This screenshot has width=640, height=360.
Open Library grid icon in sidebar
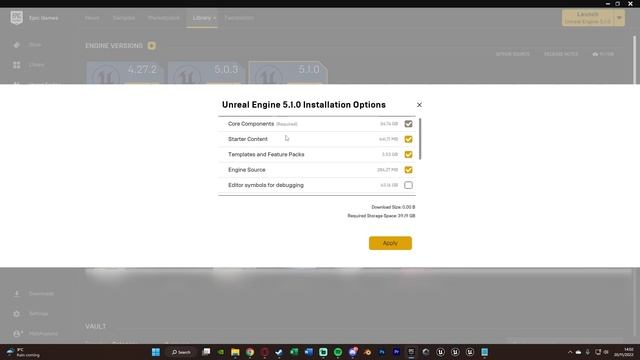(x=16, y=65)
